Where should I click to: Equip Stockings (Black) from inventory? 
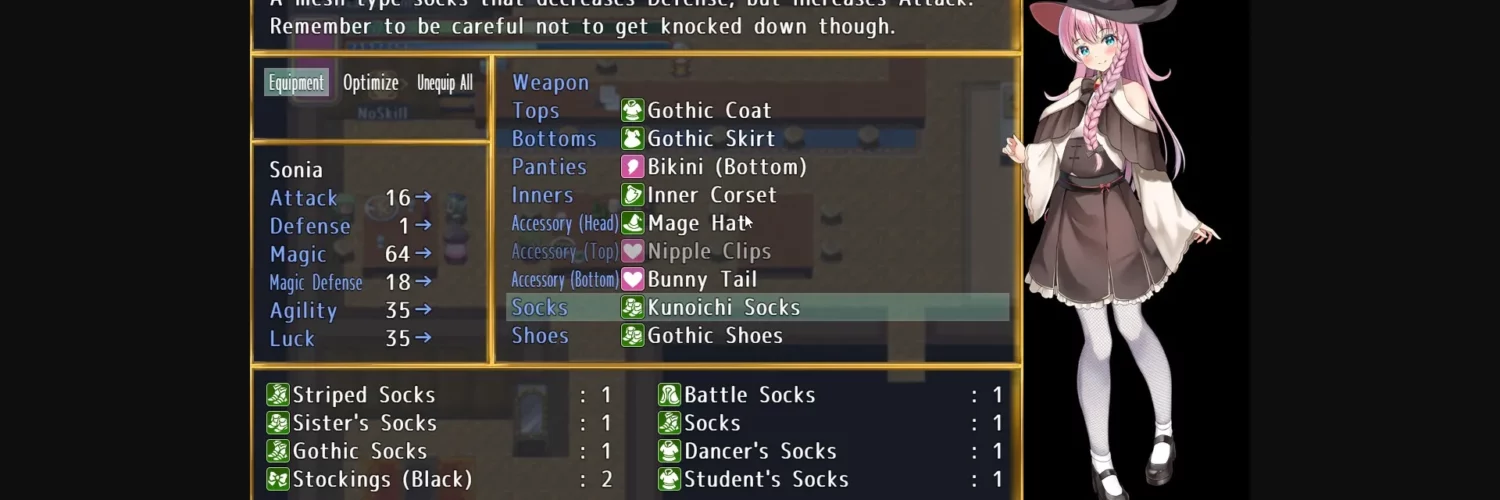pos(440,479)
